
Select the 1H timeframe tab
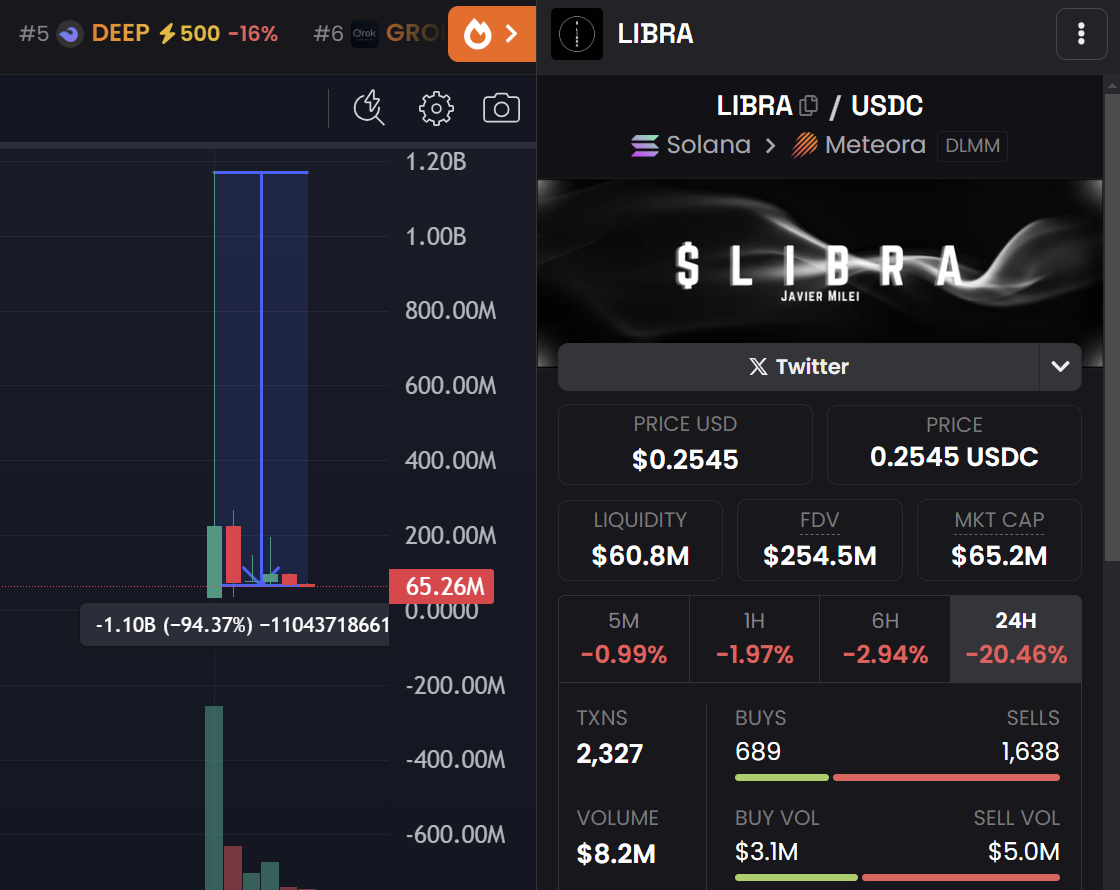754,639
